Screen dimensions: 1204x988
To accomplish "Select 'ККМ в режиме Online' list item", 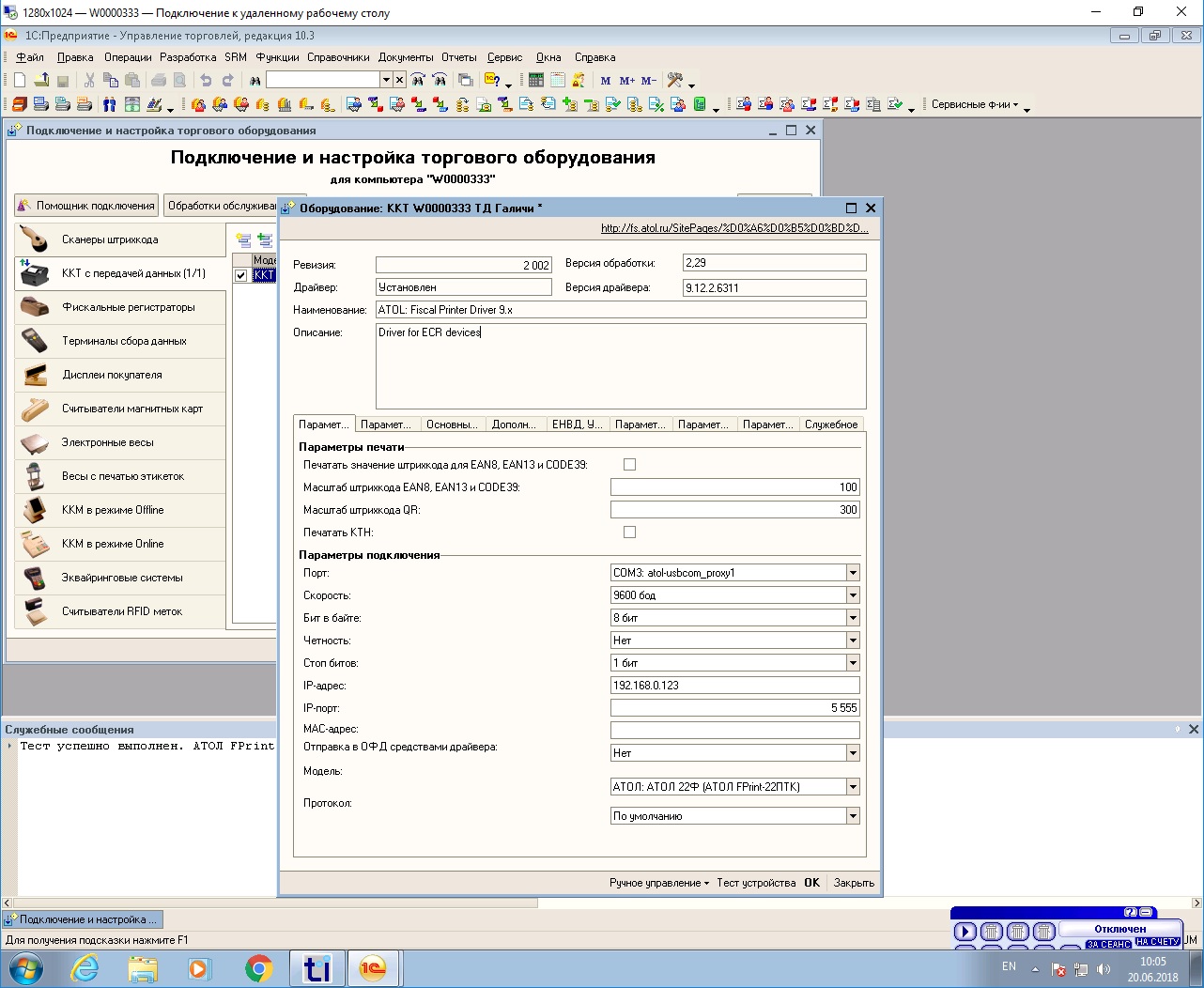I will [x=120, y=544].
